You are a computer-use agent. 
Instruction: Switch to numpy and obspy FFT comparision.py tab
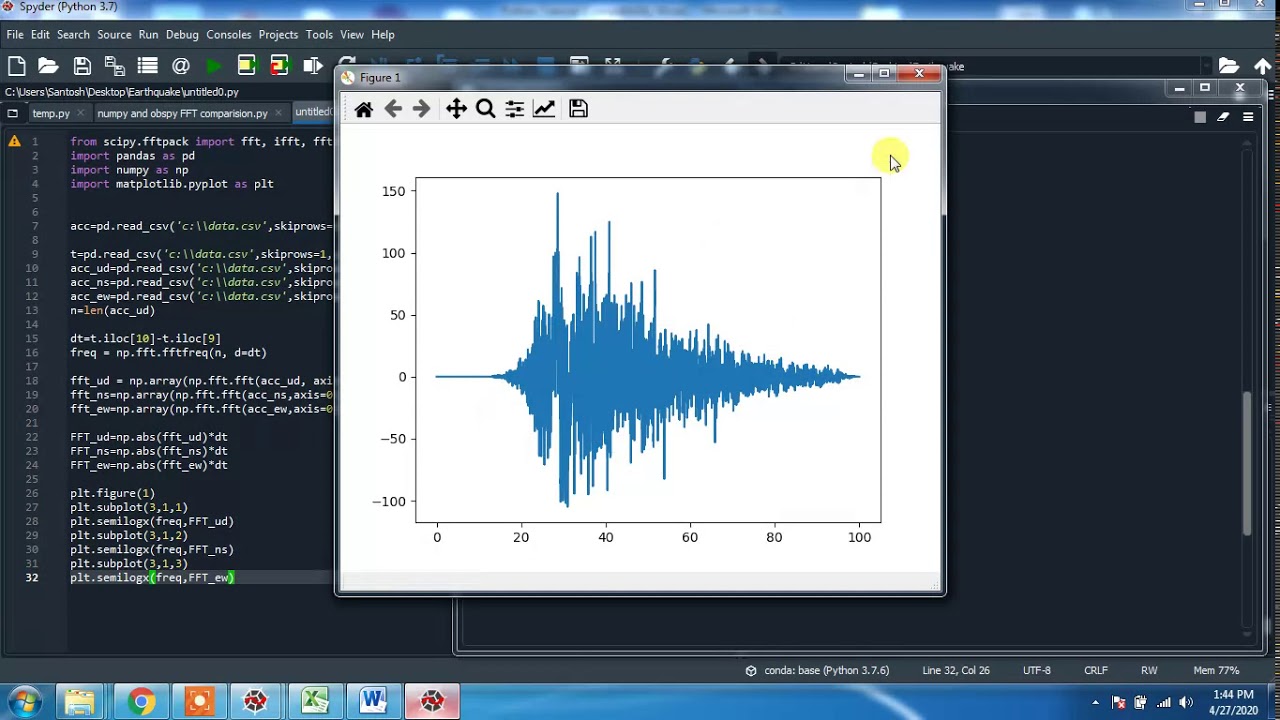point(182,113)
